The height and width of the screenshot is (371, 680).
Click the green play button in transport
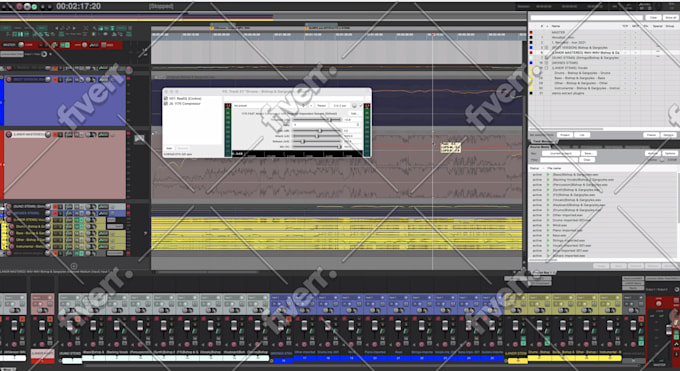coord(34,7)
